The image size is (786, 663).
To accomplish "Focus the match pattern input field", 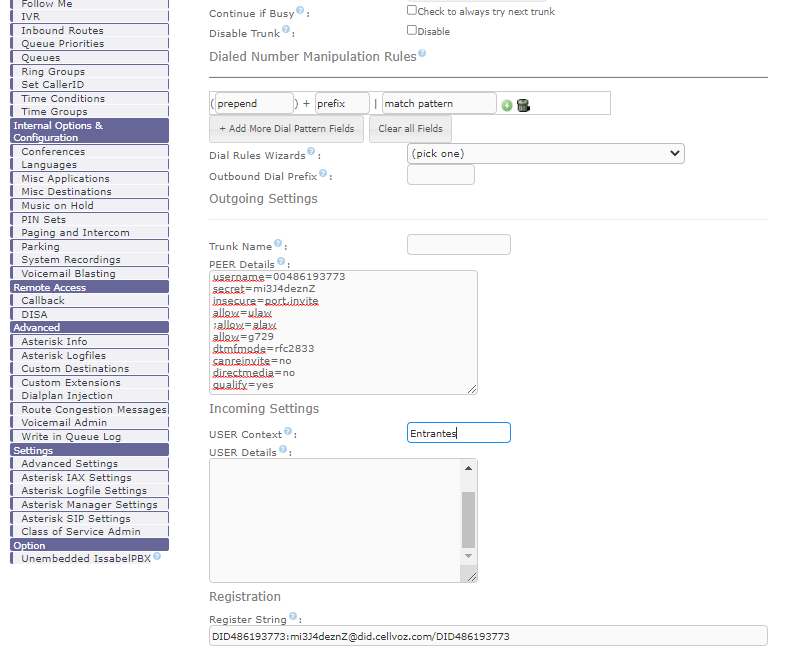I will 439,103.
